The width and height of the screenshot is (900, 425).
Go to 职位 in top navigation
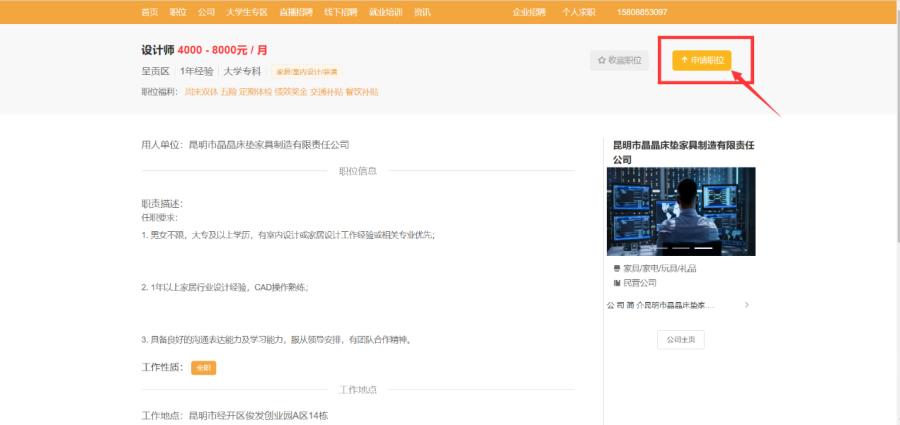click(x=177, y=12)
